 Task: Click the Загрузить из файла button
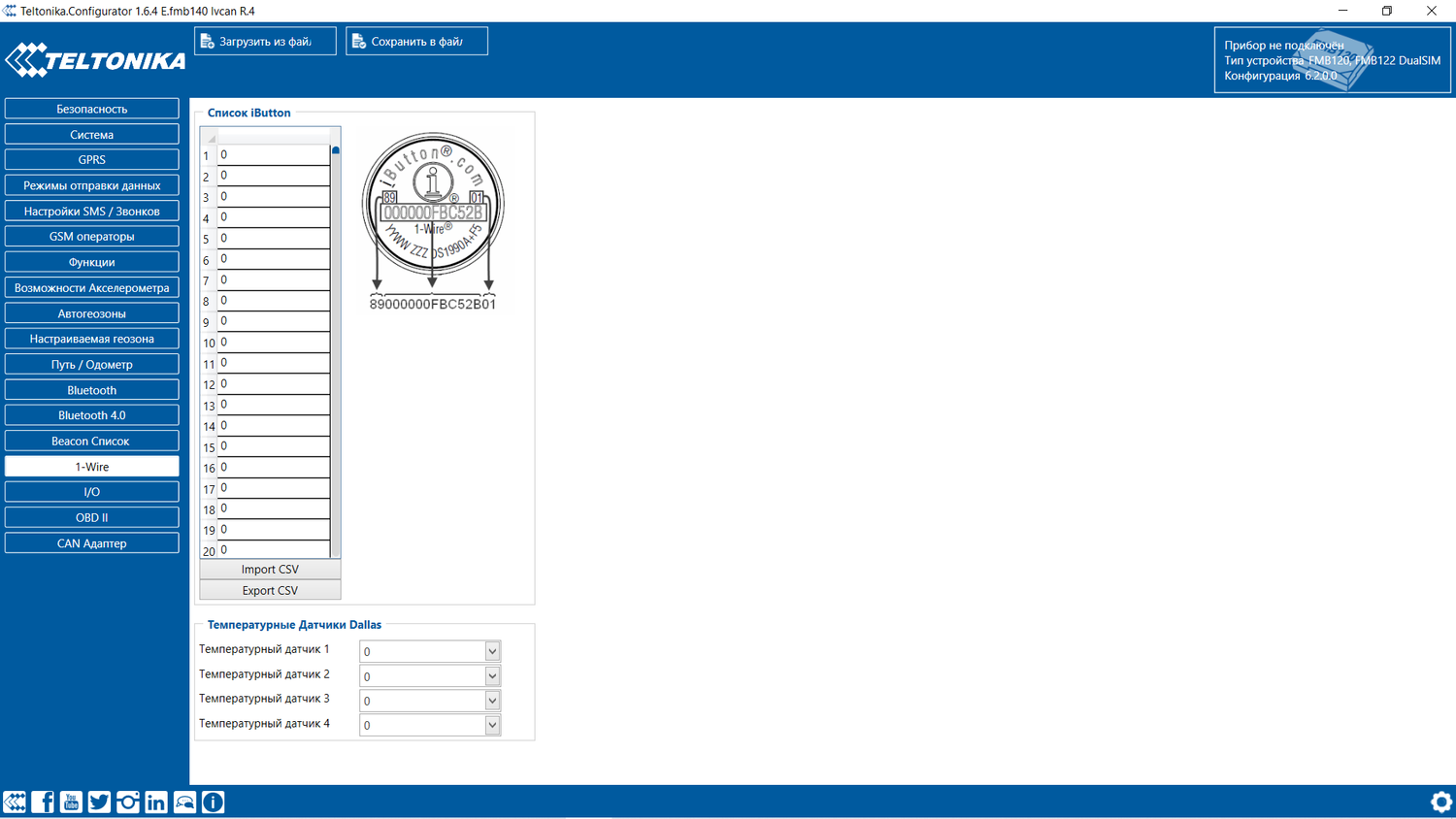[x=265, y=41]
